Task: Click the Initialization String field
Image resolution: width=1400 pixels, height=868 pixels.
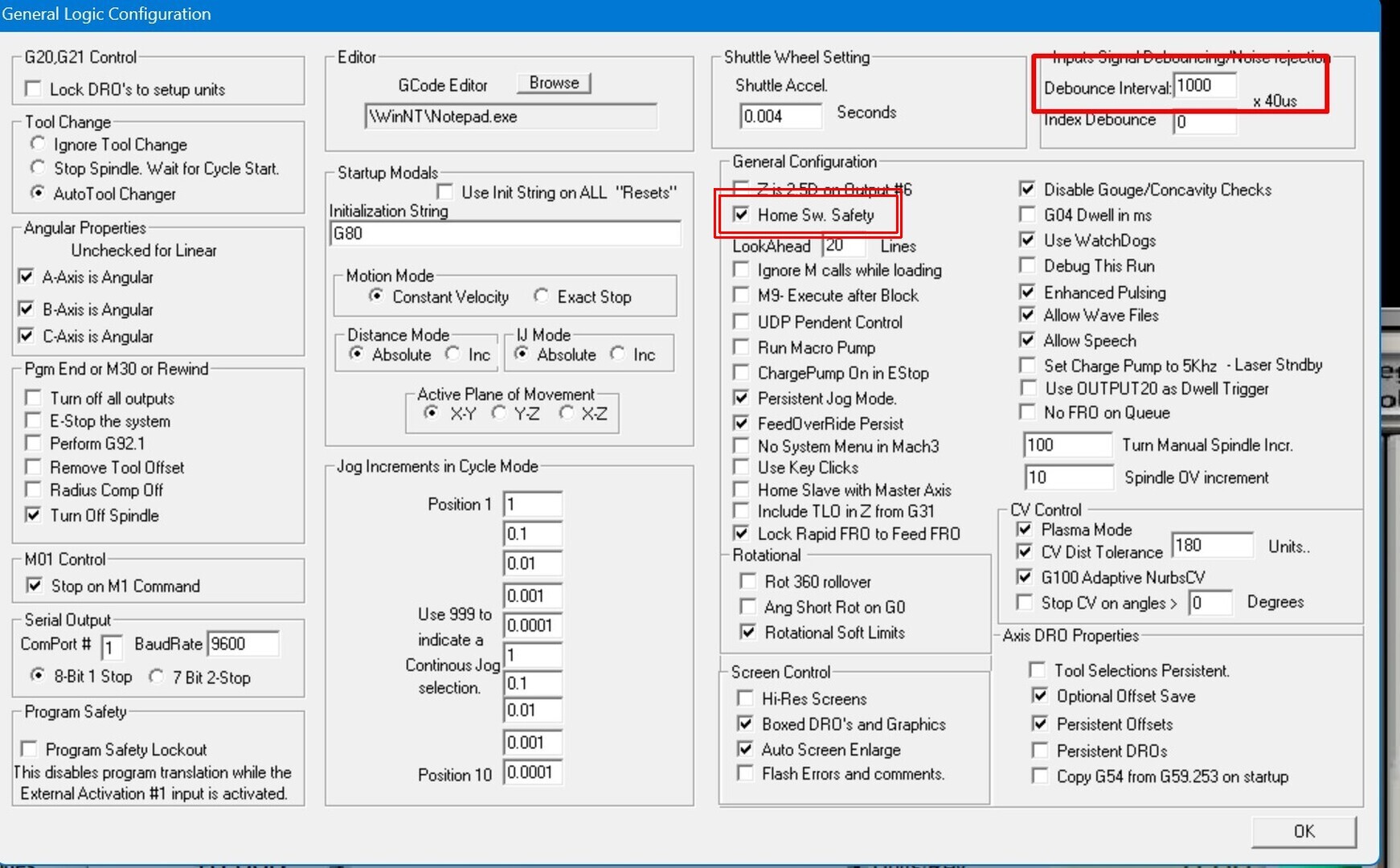Action: [x=505, y=234]
